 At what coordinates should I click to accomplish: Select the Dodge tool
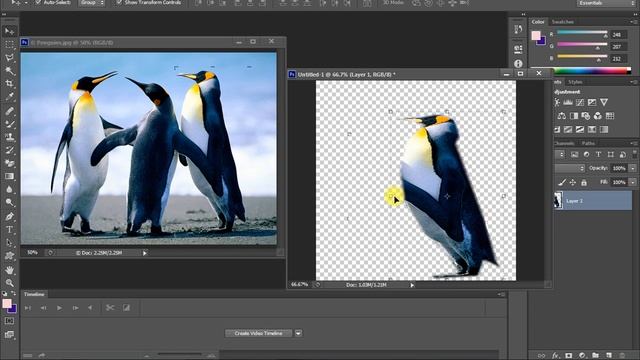(x=9, y=202)
